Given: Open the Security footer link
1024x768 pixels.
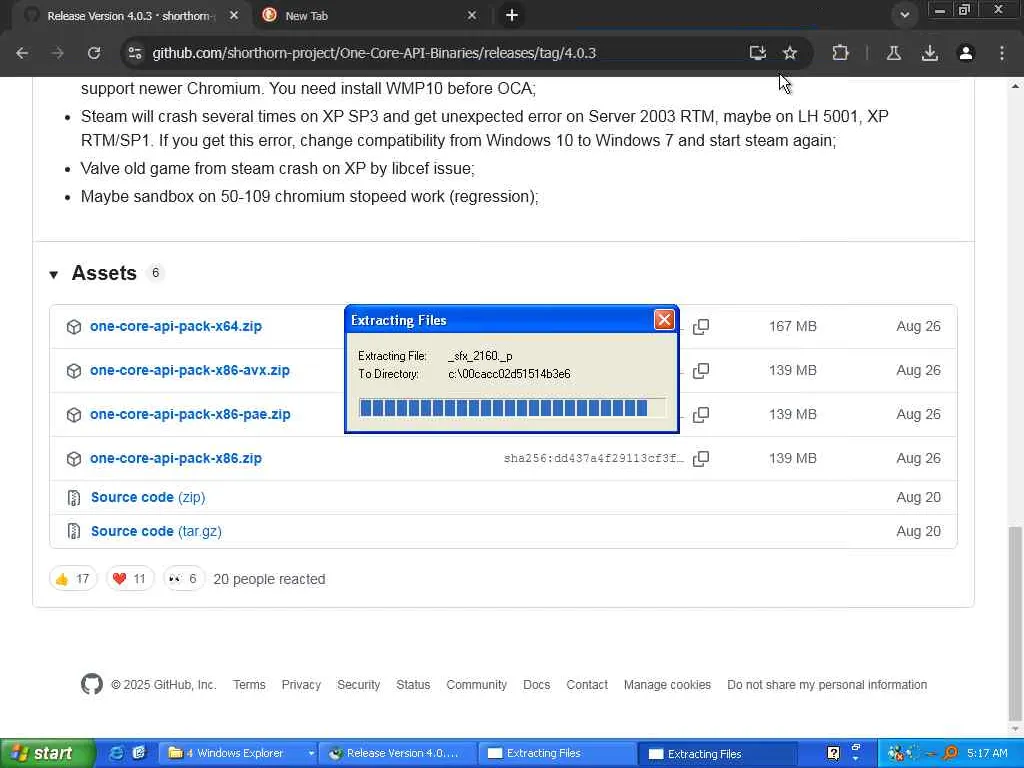Looking at the screenshot, I should (x=359, y=684).
